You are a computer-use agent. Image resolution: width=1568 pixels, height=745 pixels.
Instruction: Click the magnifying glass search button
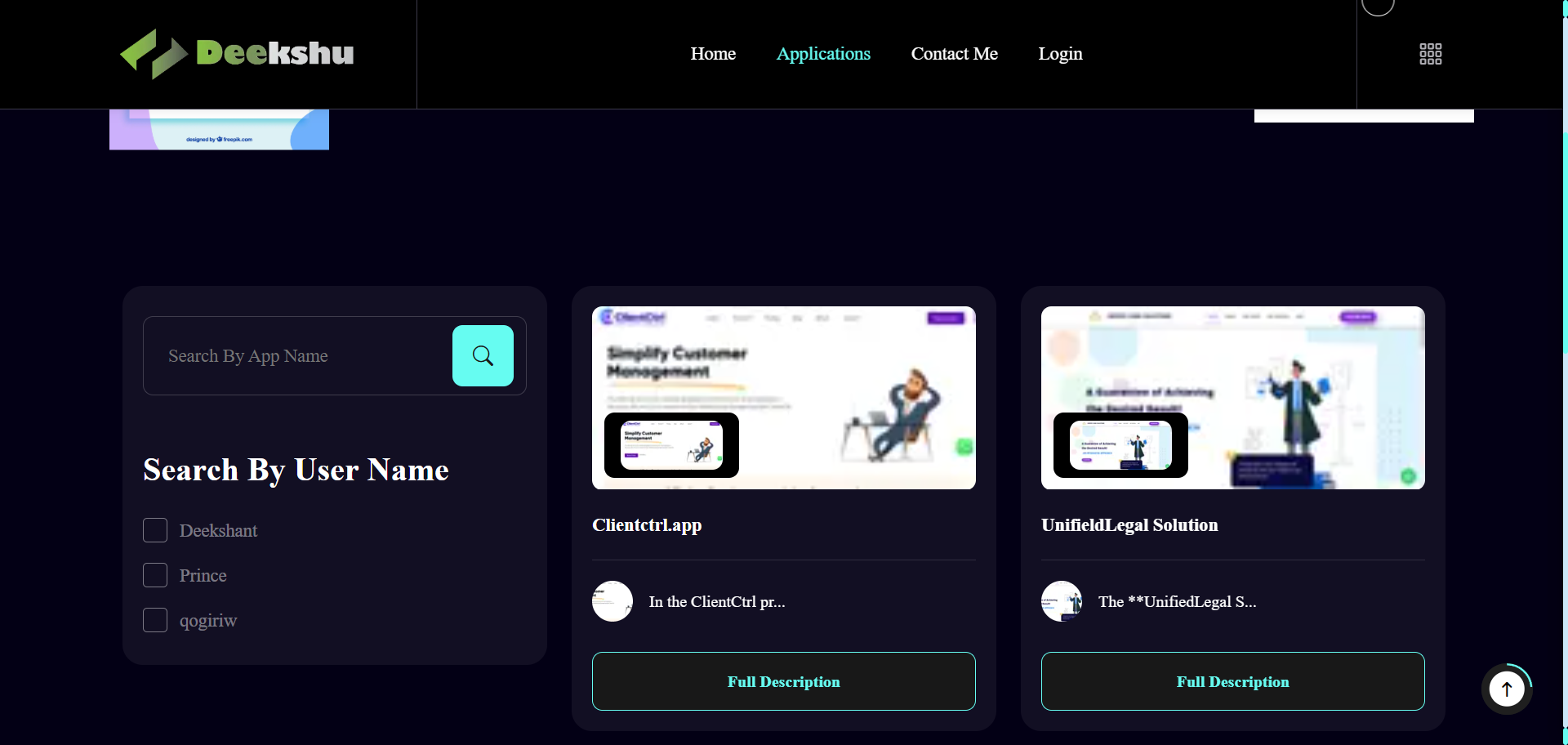[x=483, y=356]
